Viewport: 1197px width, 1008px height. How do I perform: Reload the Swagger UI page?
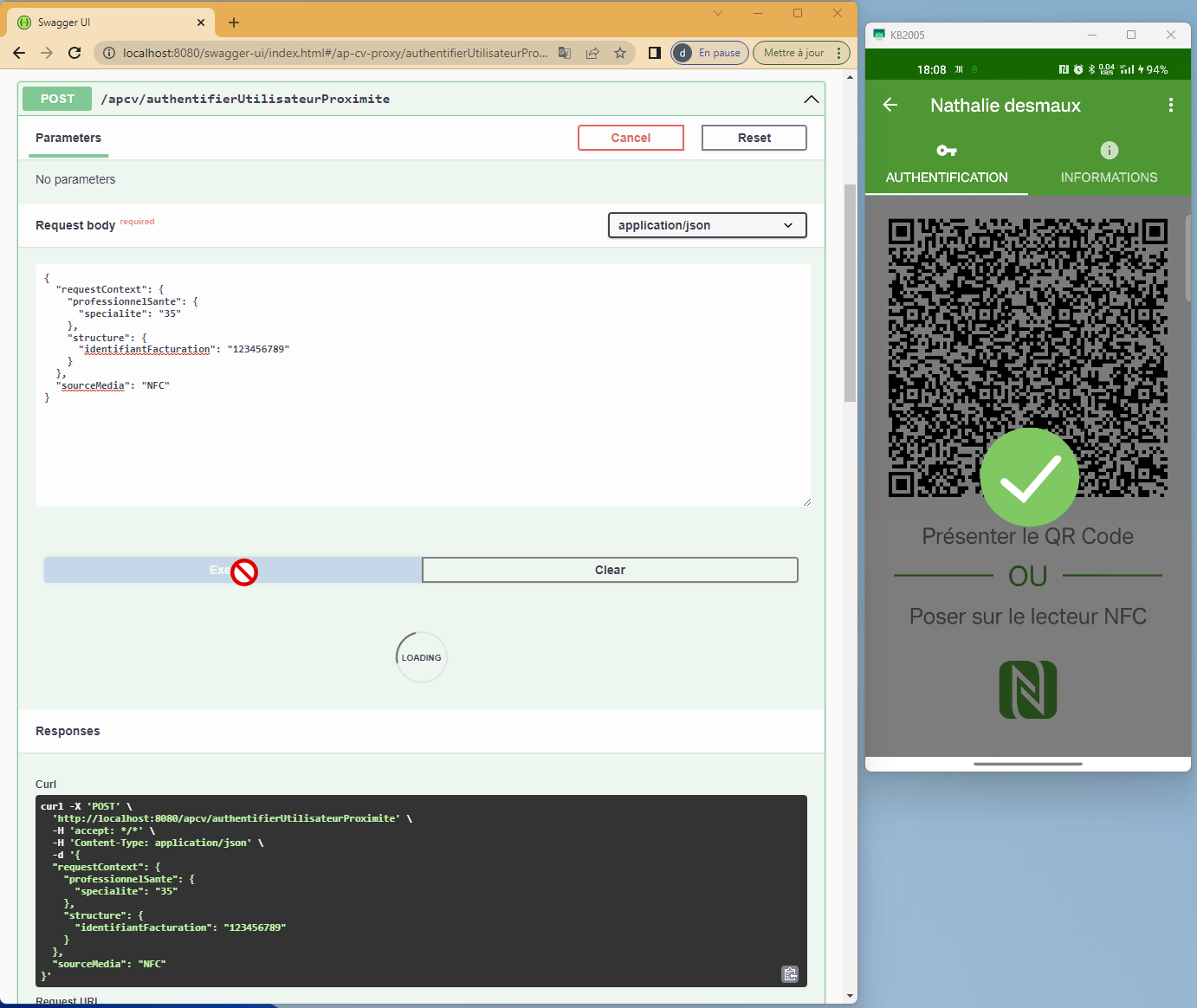pos(74,53)
